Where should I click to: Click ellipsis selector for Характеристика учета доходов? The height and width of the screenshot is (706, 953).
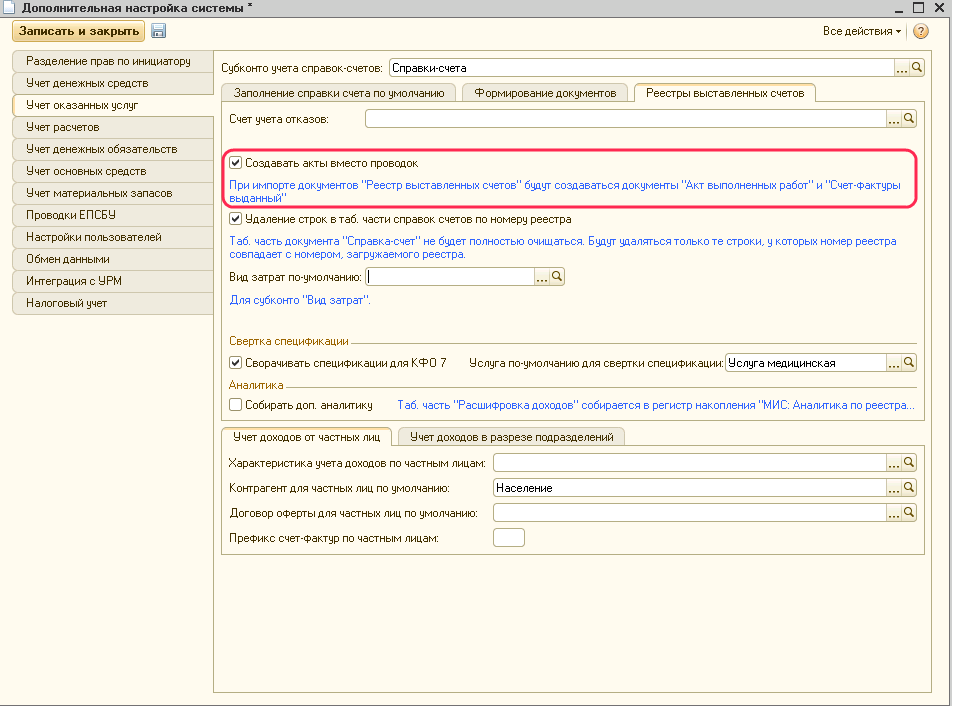tap(894, 463)
